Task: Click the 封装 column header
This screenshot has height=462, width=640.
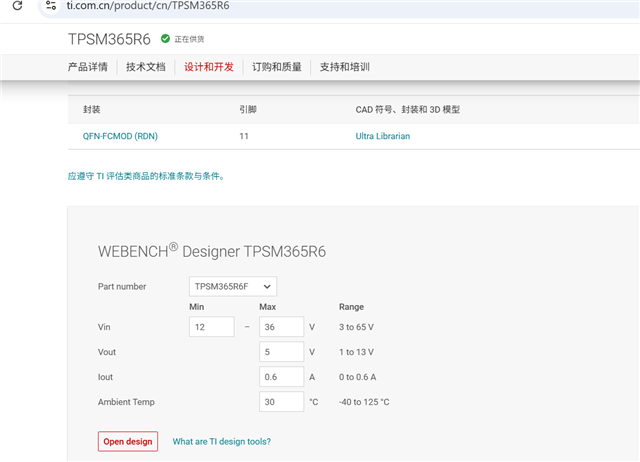Action: (x=91, y=109)
